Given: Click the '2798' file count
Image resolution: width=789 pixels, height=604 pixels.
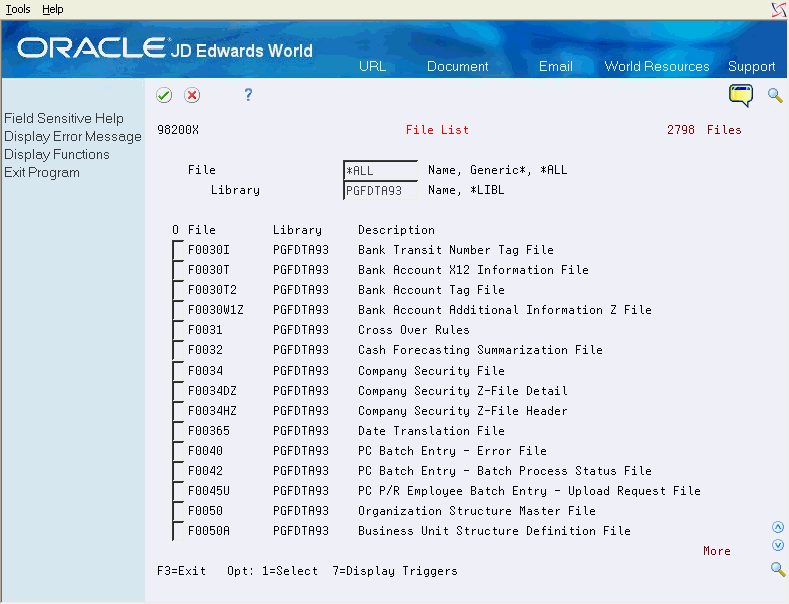Looking at the screenshot, I should [680, 130].
